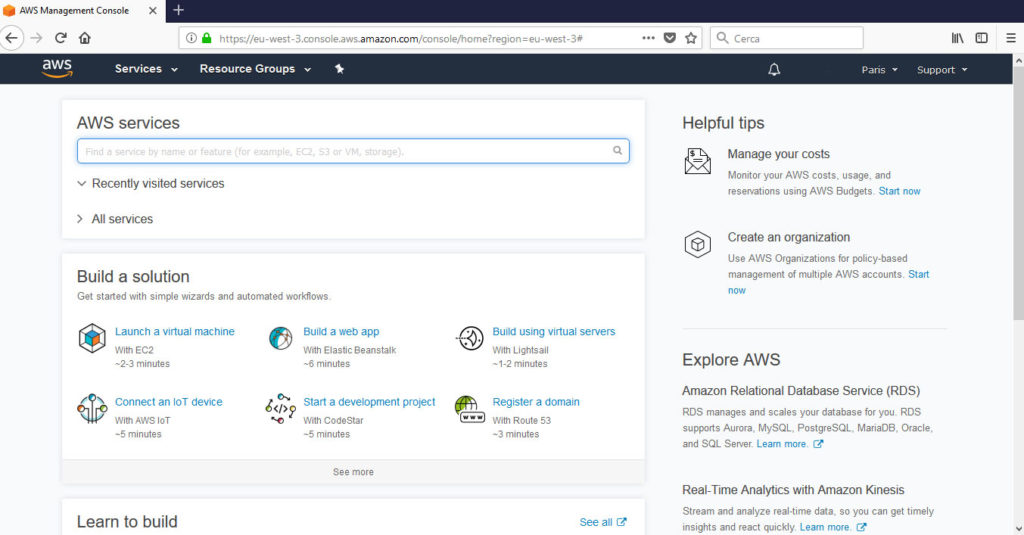Expand See more solutions bar

pos(353,472)
